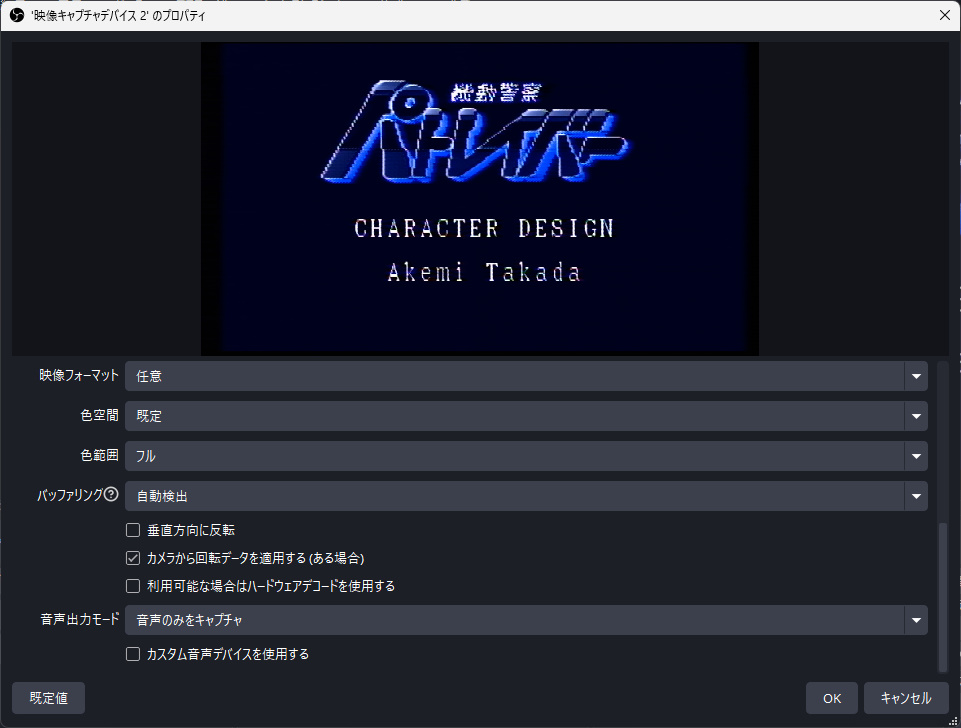Open the バッファリング dropdown showing 自動検出
Image resolution: width=961 pixels, height=728 pixels.
coord(526,496)
